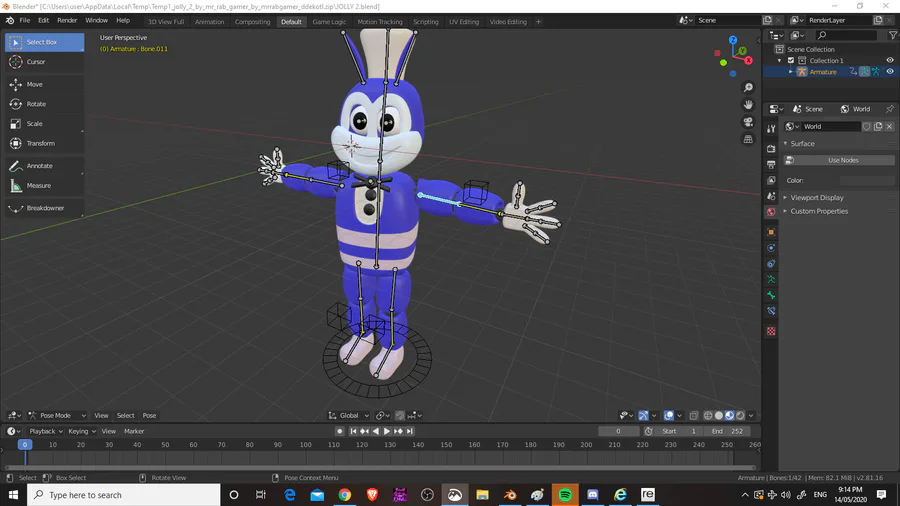Toggle snapping magnet button
The image size is (900, 506).
click(x=400, y=415)
